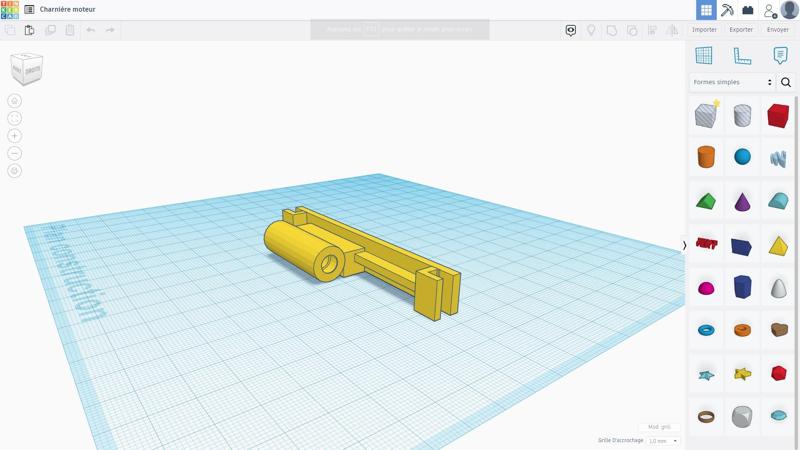
Task: Pick the orange Cylinder shape
Action: [707, 157]
